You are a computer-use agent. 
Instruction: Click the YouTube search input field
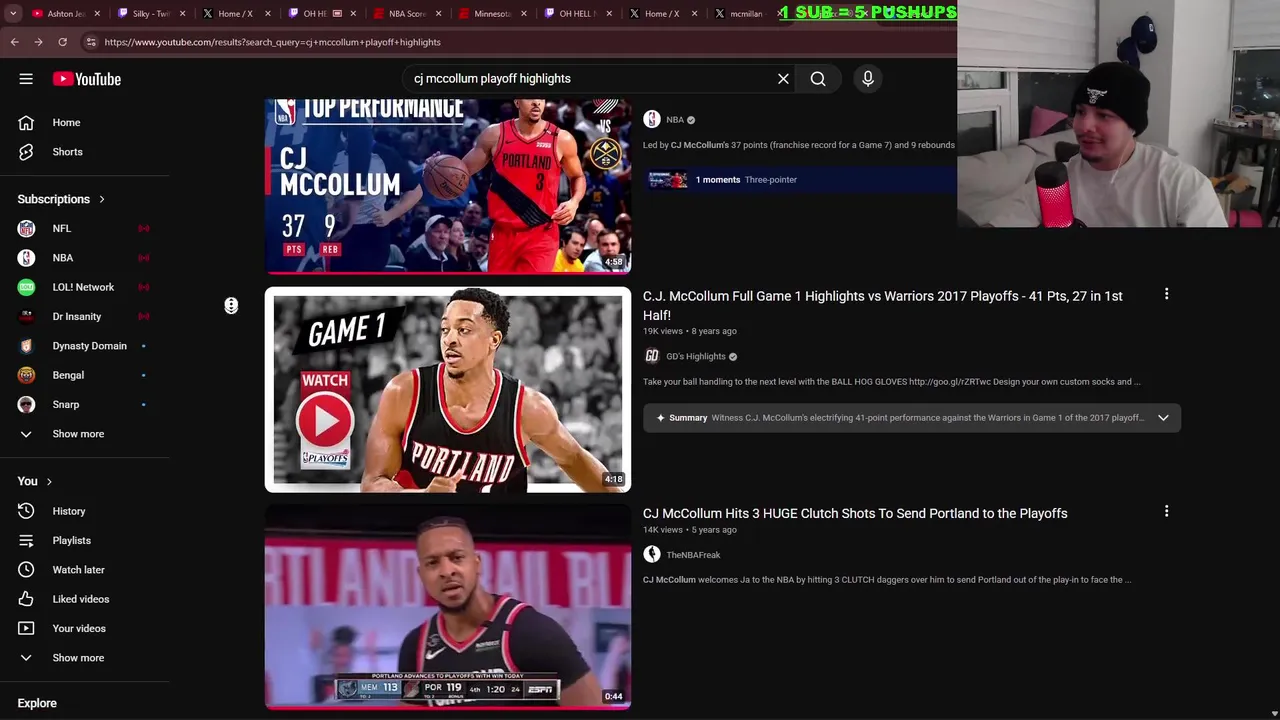(590, 79)
